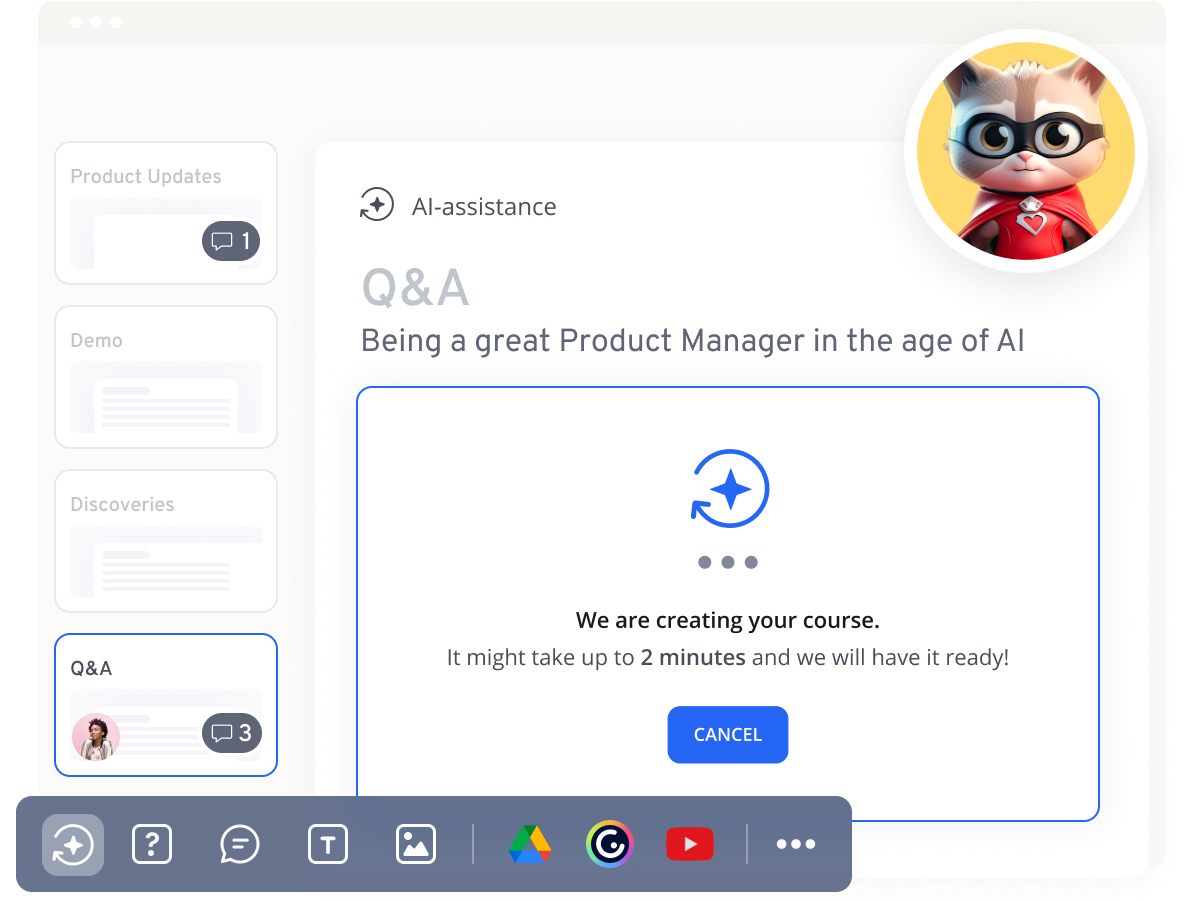
Task: Select the Text insertion tool
Action: (x=327, y=844)
